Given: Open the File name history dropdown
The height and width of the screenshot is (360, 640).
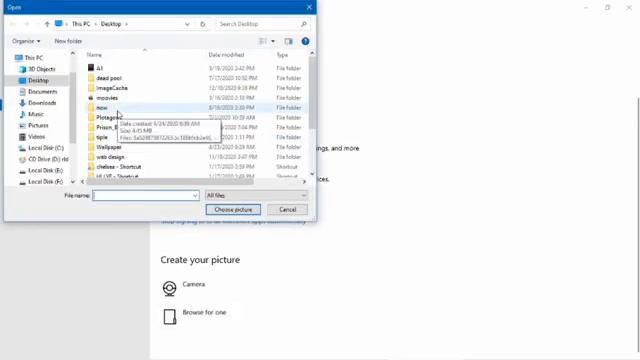Looking at the screenshot, I should coord(195,196).
